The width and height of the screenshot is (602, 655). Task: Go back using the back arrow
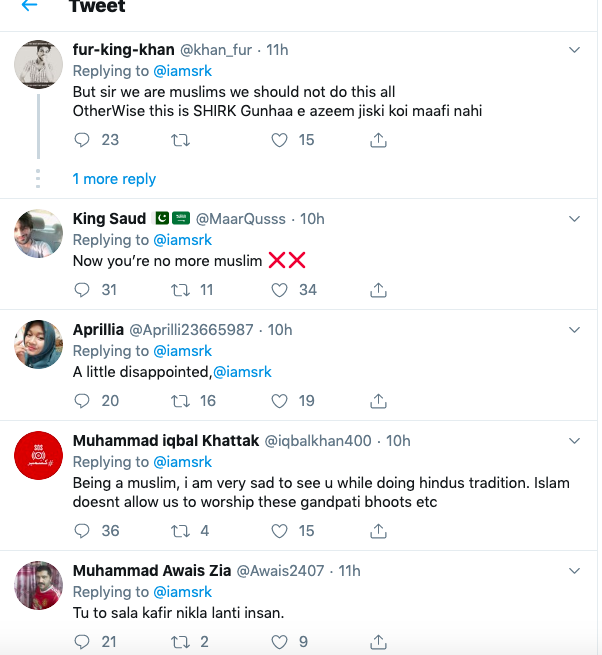click(x=29, y=6)
